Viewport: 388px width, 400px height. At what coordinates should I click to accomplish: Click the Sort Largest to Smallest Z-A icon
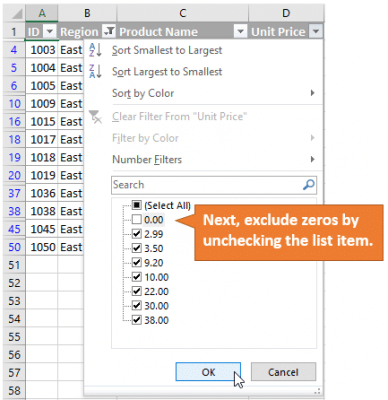click(x=95, y=71)
